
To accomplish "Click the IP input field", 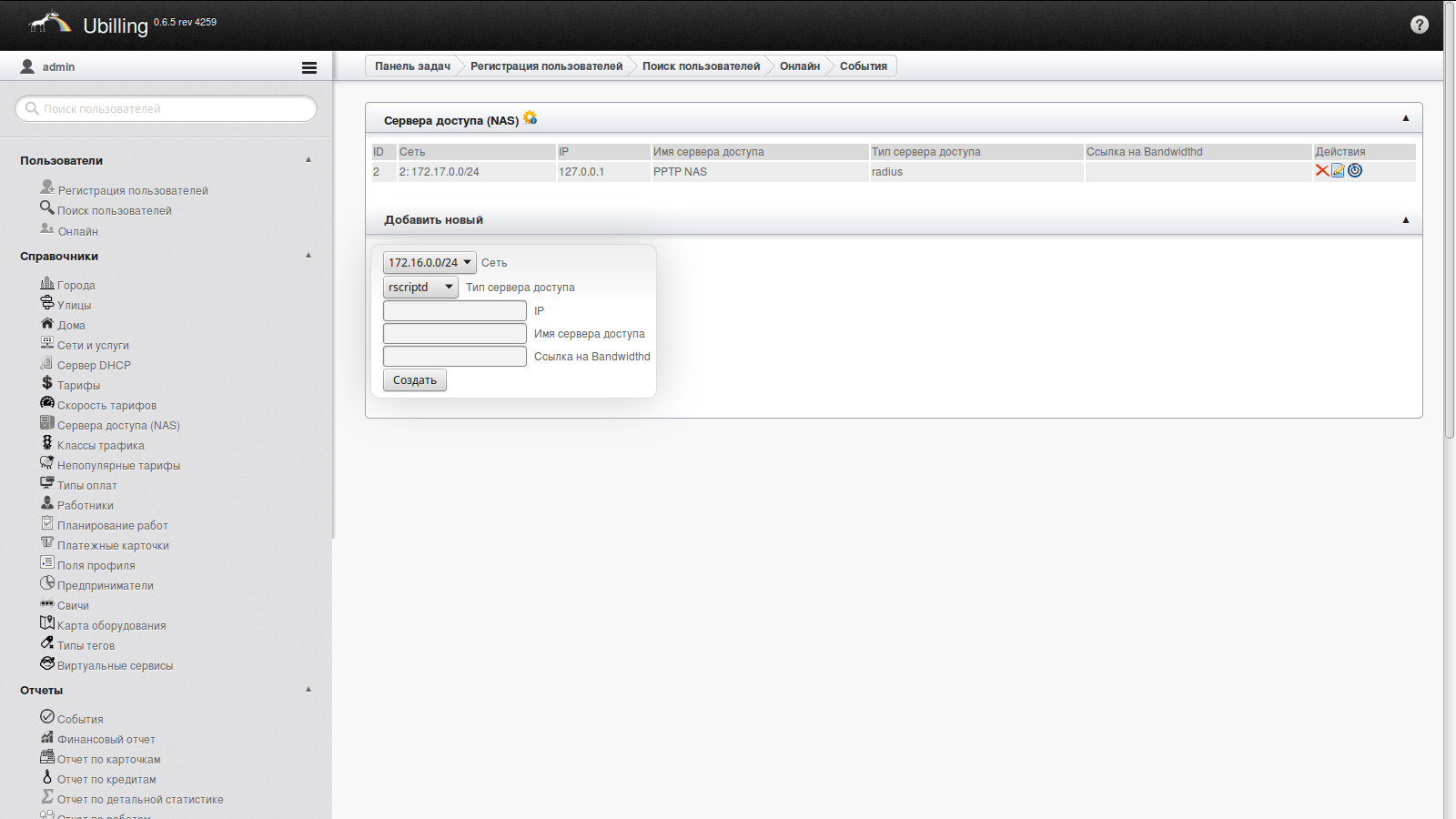I will (455, 311).
